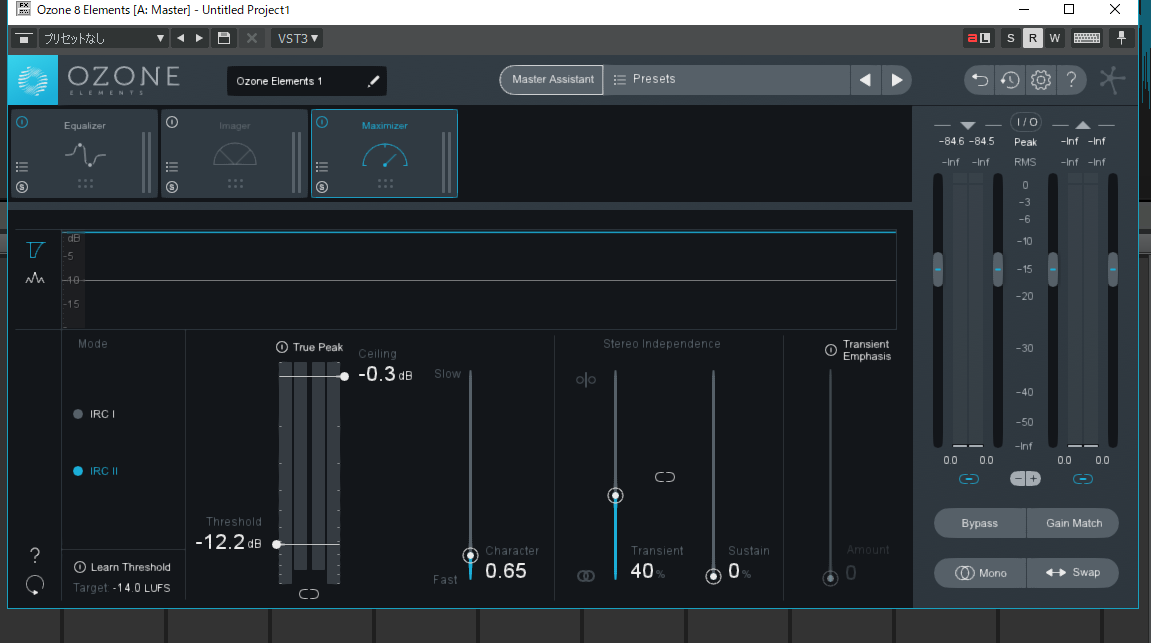The image size is (1151, 643).
Task: Click the floppy disk save preset icon
Action: click(224, 38)
